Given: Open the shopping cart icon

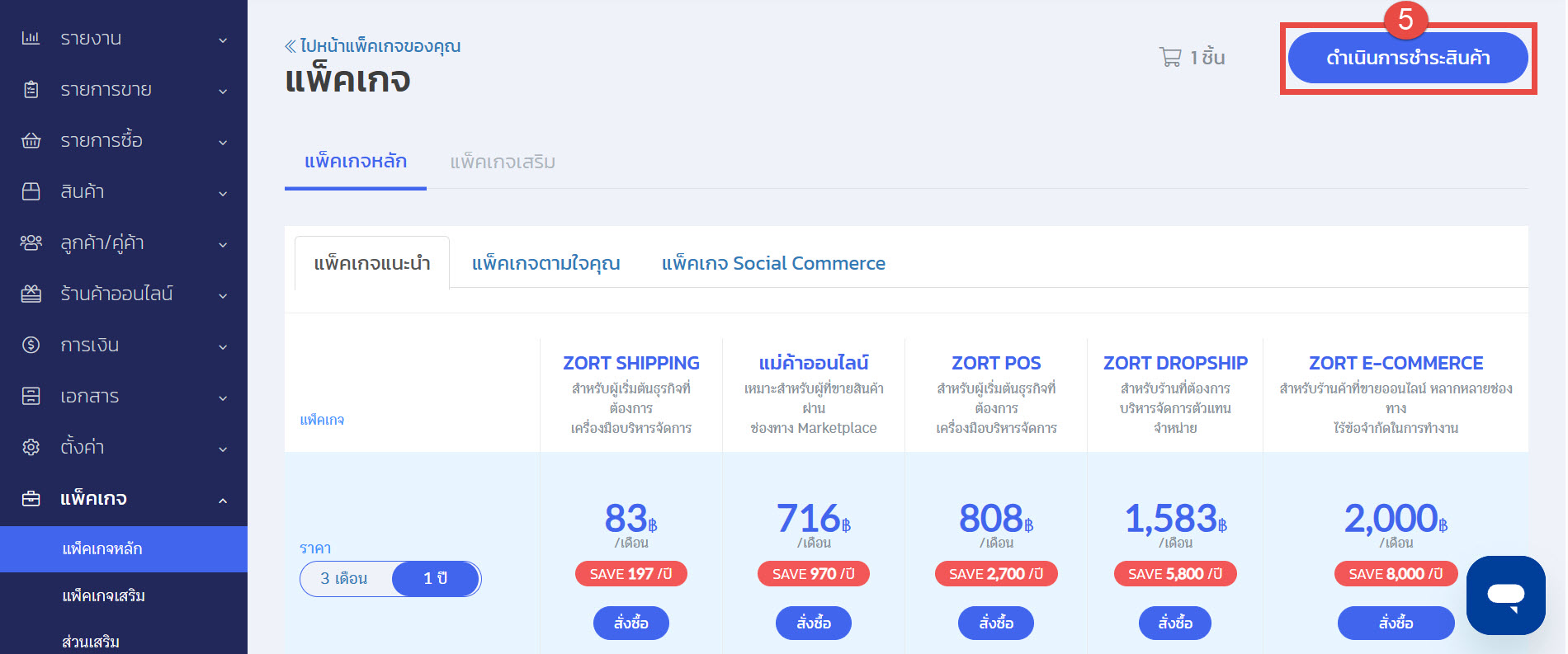Looking at the screenshot, I should [1170, 57].
